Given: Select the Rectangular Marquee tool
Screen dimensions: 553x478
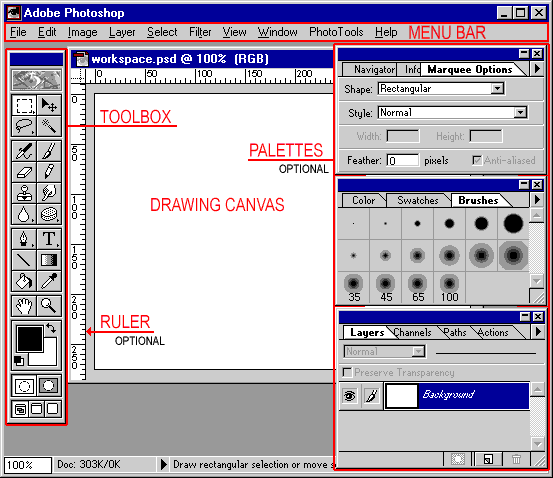Looking at the screenshot, I should 24,105.
